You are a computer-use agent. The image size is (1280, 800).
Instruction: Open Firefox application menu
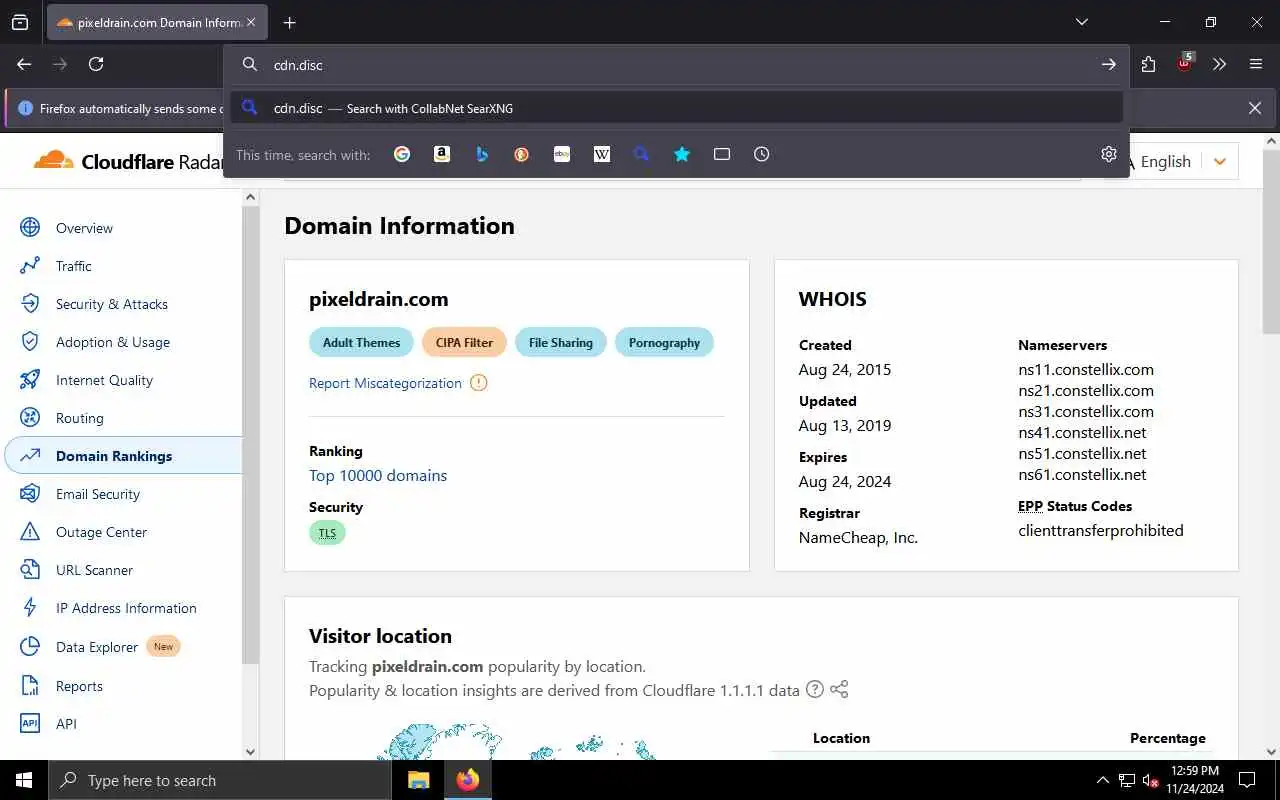coord(1256,64)
